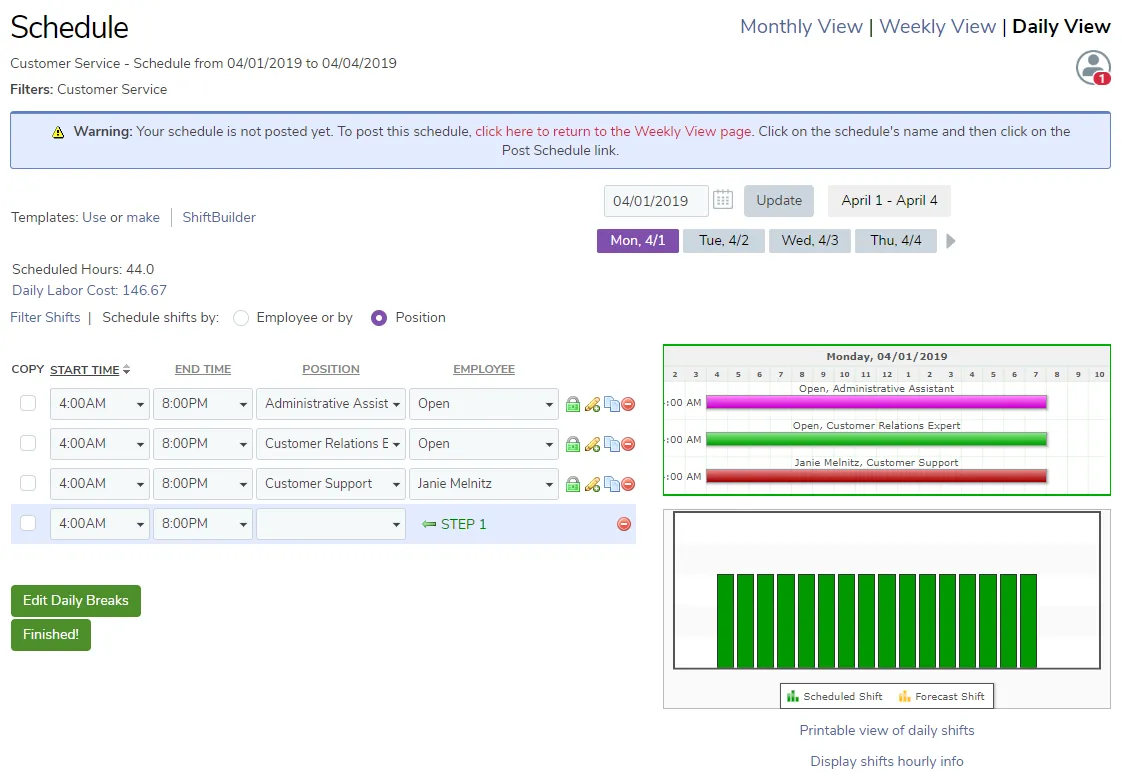Click the red Janie Melnitz shift bar
This screenshot has width=1122, height=779.
coord(876,476)
